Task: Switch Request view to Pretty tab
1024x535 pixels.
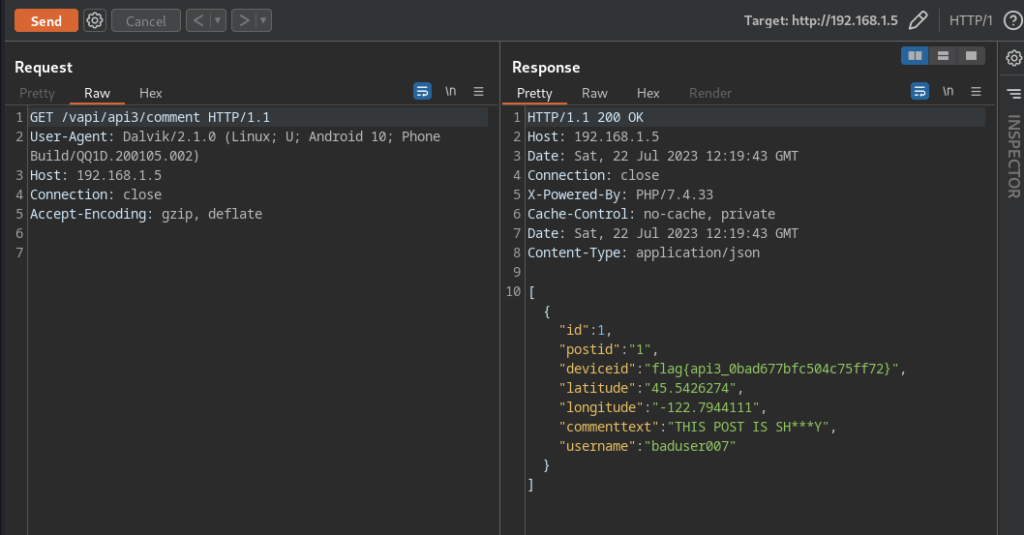Action: pyautogui.click(x=37, y=93)
